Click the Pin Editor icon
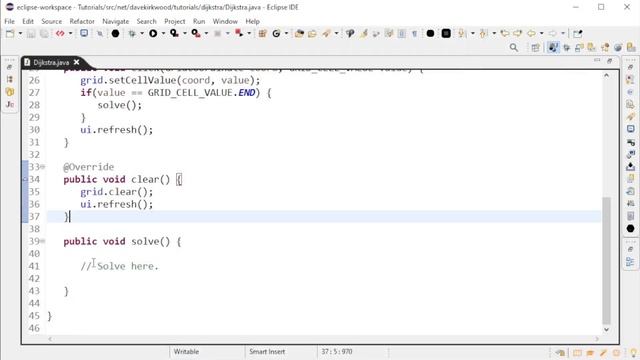 pos(578,33)
